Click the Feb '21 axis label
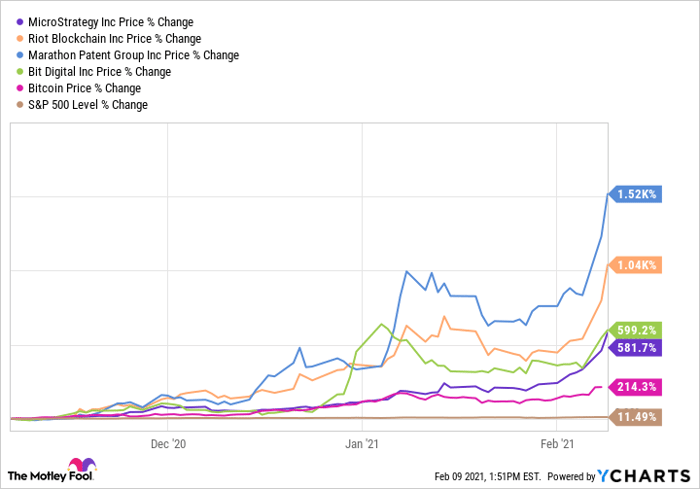The image size is (700, 489). pyautogui.click(x=556, y=441)
